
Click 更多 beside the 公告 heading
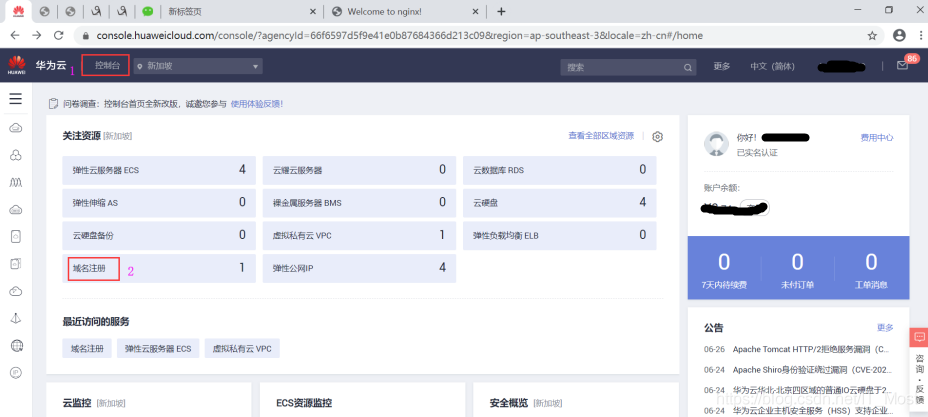(885, 328)
